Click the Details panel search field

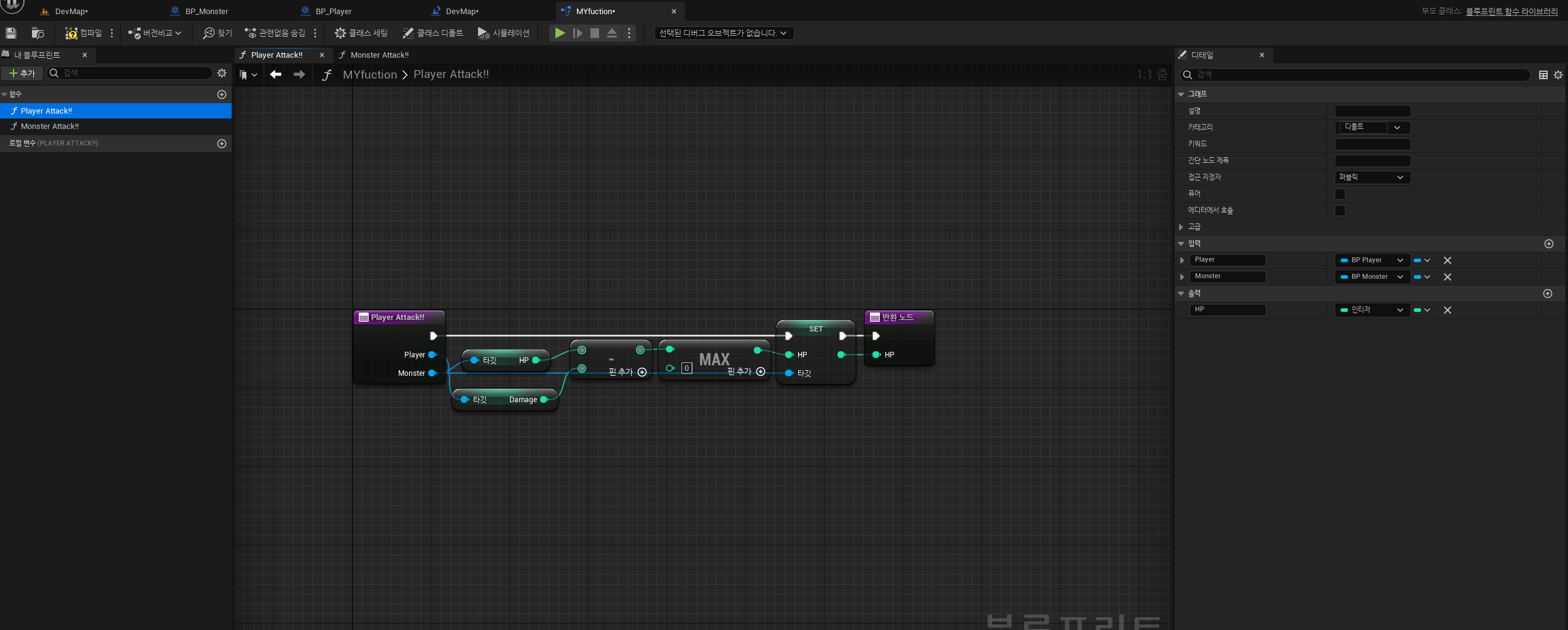pos(1355,74)
